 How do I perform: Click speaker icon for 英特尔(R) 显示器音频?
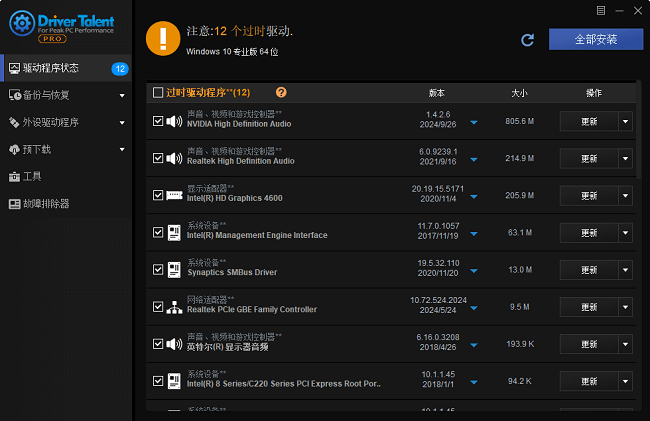point(174,344)
